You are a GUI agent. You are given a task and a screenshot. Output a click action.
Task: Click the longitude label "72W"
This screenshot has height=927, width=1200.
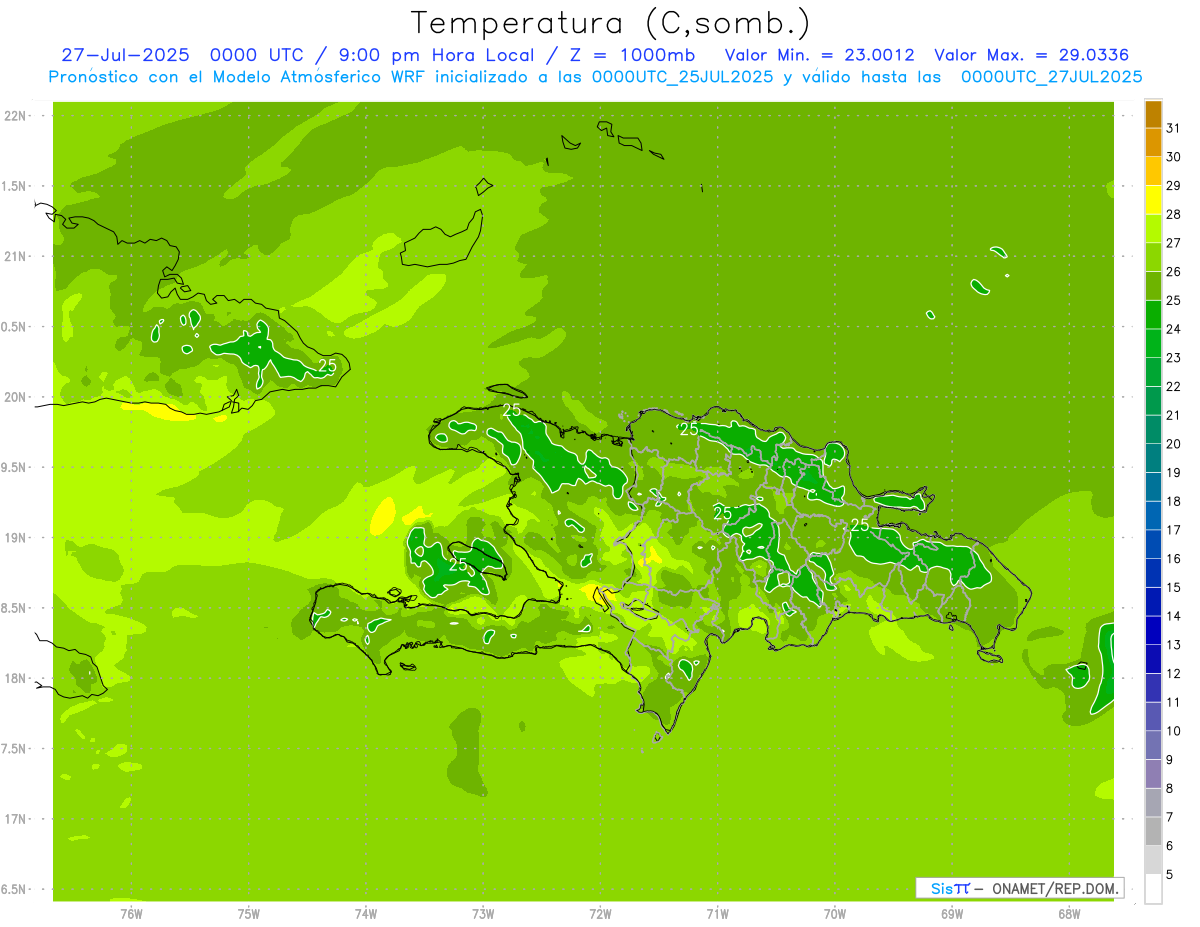click(x=600, y=914)
